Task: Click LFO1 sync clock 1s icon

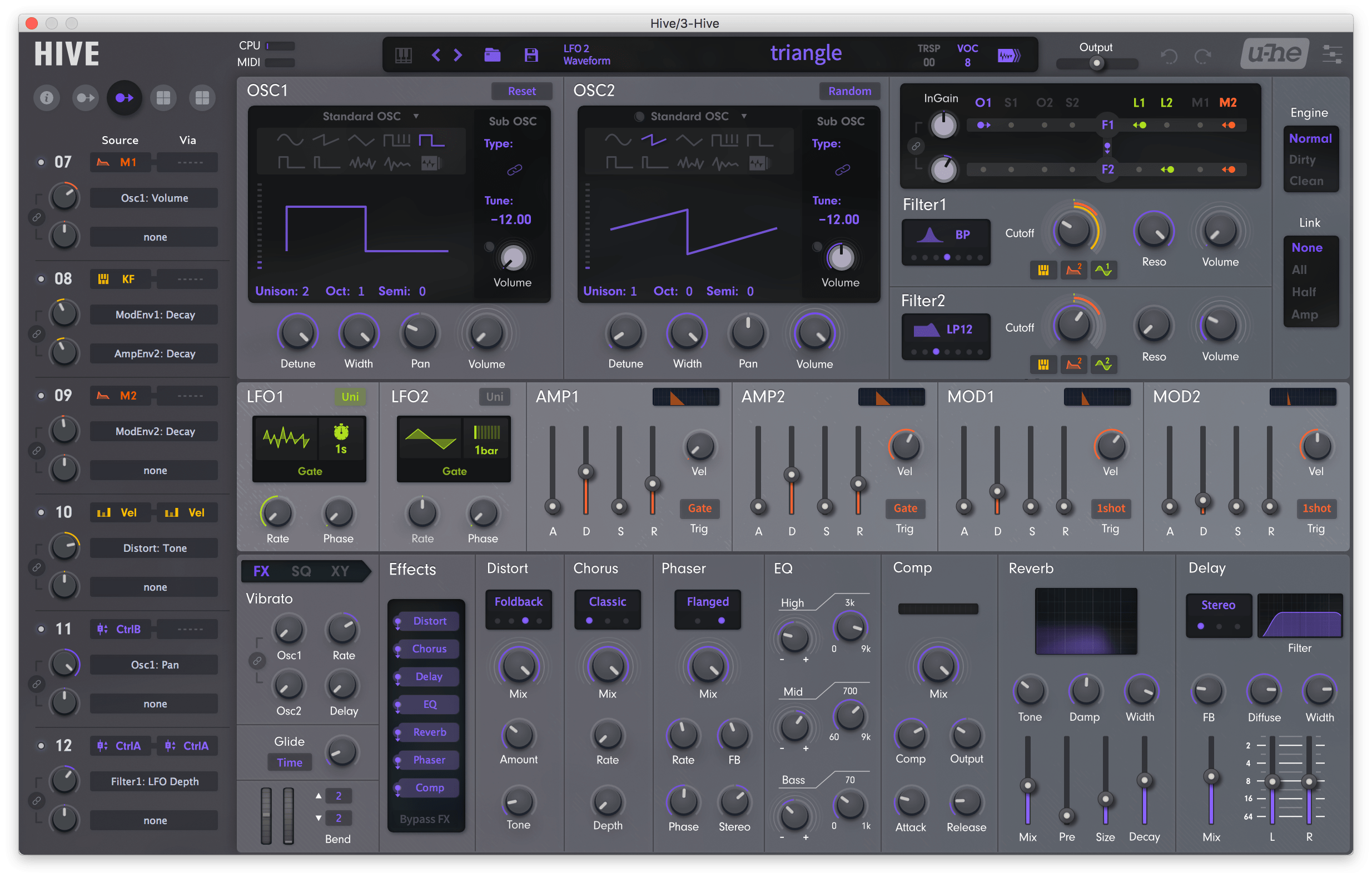Action: click(x=341, y=439)
